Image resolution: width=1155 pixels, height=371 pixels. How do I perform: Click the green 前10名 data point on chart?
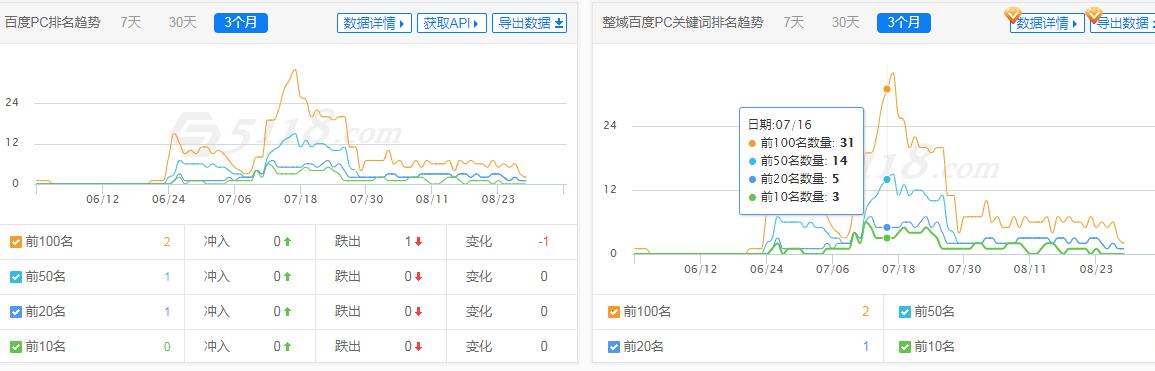coord(887,238)
